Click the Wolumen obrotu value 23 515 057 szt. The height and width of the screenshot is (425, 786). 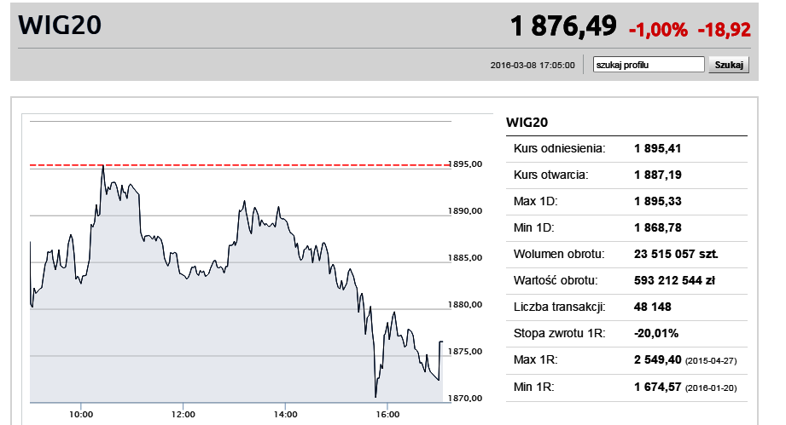pyautogui.click(x=676, y=254)
